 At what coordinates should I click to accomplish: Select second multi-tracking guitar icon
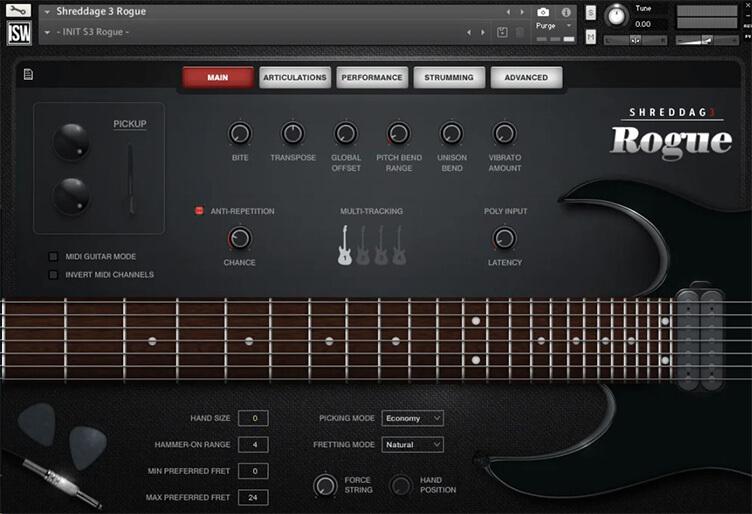point(363,245)
